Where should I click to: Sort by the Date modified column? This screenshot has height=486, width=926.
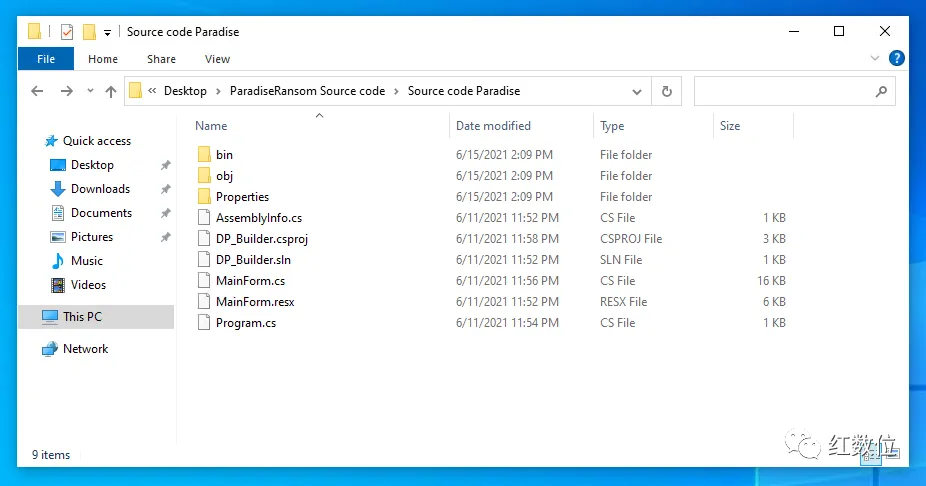coord(493,126)
